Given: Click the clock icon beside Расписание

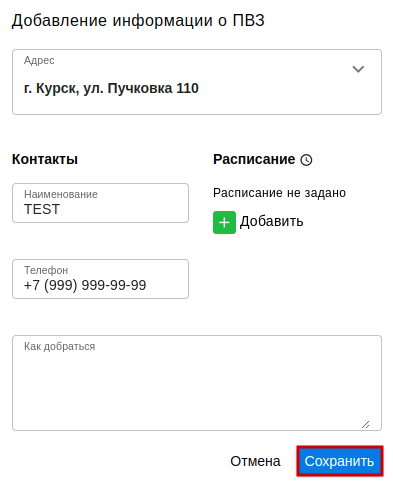Looking at the screenshot, I should point(306,160).
